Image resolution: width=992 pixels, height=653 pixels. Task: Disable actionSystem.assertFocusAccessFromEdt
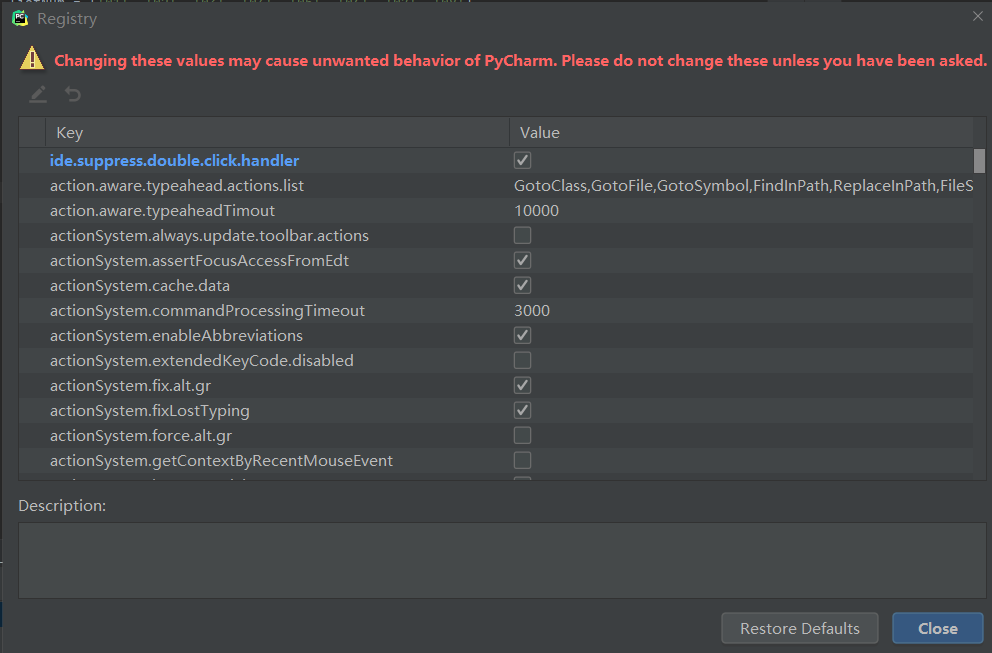pyautogui.click(x=521, y=259)
